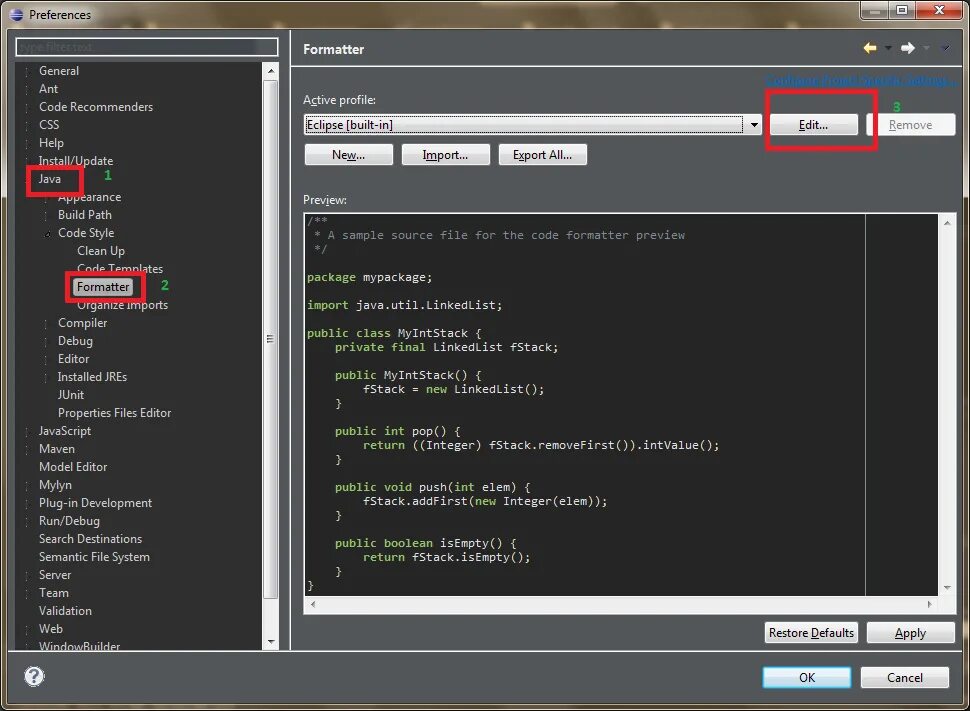
Task: Select Appearance under Java
Action: (90, 197)
